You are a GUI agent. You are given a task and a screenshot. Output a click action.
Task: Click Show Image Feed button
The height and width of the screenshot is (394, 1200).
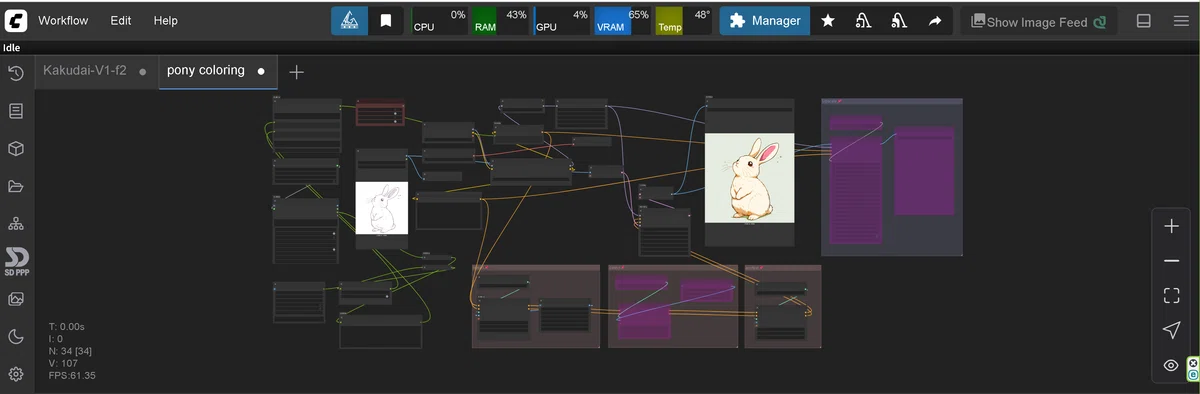click(1038, 22)
